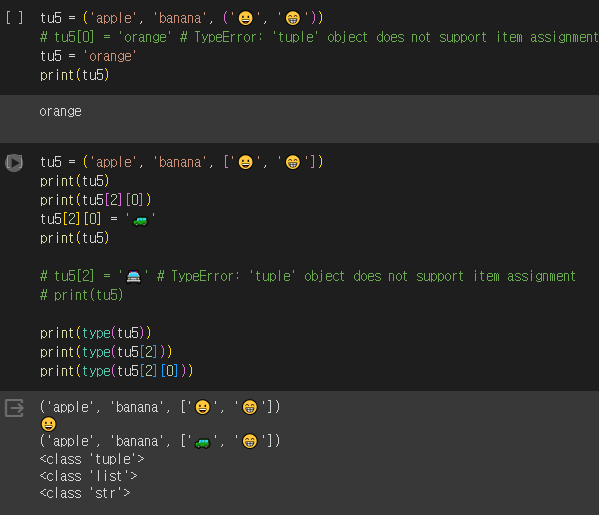Click the tuple definition line with parentheses emoji tuple
This screenshot has height=515, width=599.
coord(181,18)
